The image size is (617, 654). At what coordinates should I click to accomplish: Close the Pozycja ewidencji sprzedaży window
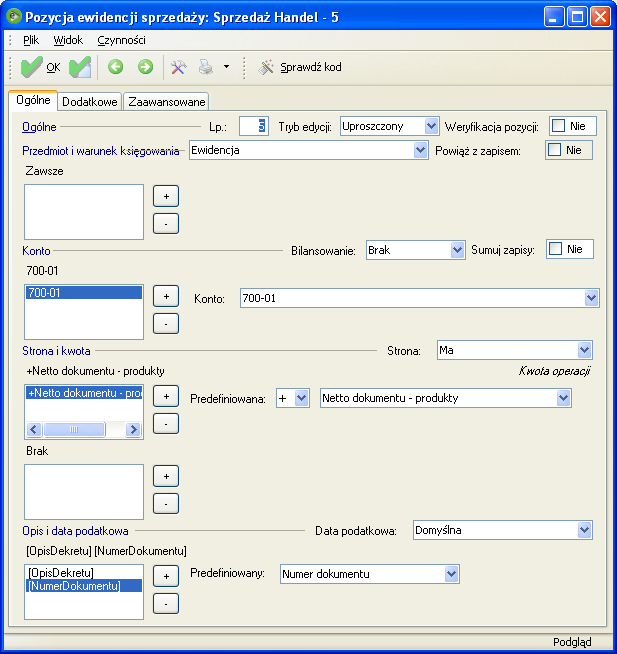coord(601,17)
